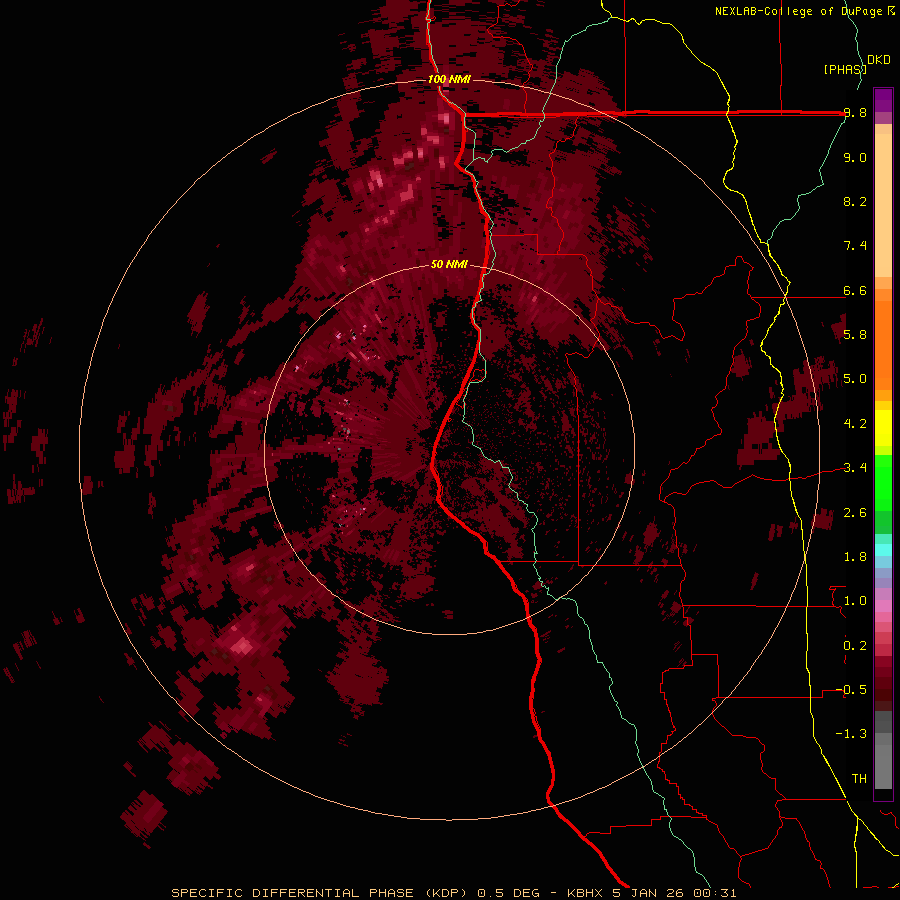Select the -0.5 legend value
The height and width of the screenshot is (900, 900).
[x=851, y=689]
